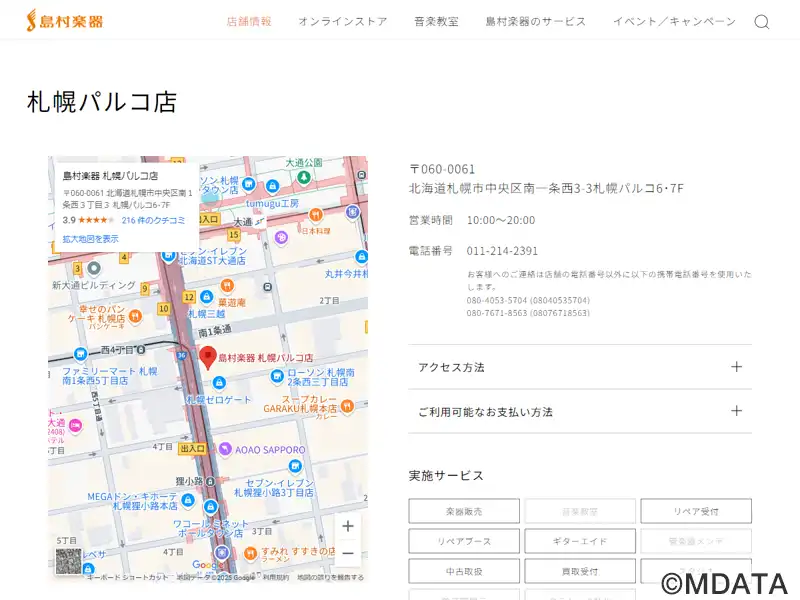The width and height of the screenshot is (800, 600).
Task: Click the リペア受付 service button
Action: 696,511
